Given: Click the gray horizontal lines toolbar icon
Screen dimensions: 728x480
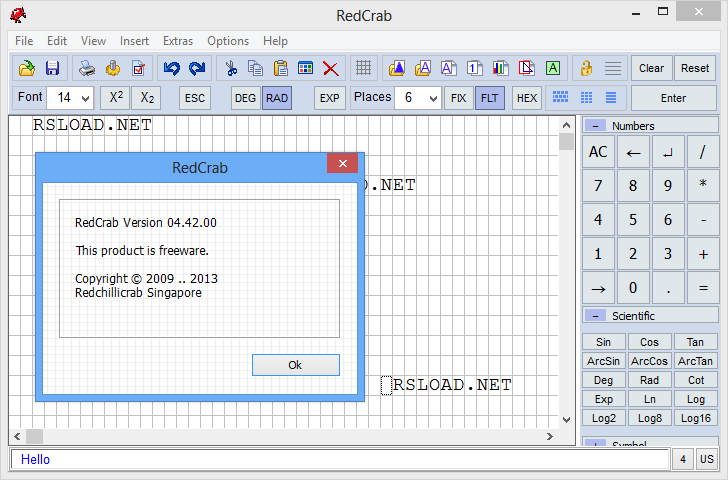Looking at the screenshot, I should click(x=613, y=68).
